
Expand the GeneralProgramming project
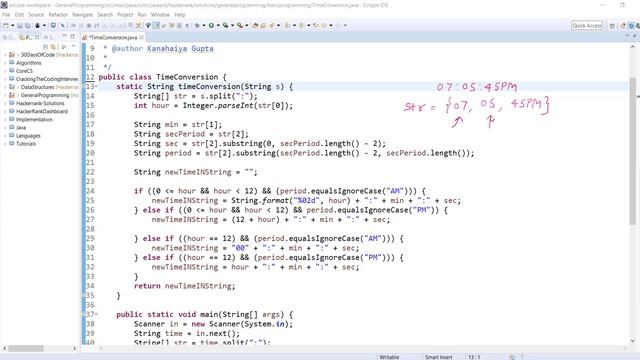[x=5, y=95]
